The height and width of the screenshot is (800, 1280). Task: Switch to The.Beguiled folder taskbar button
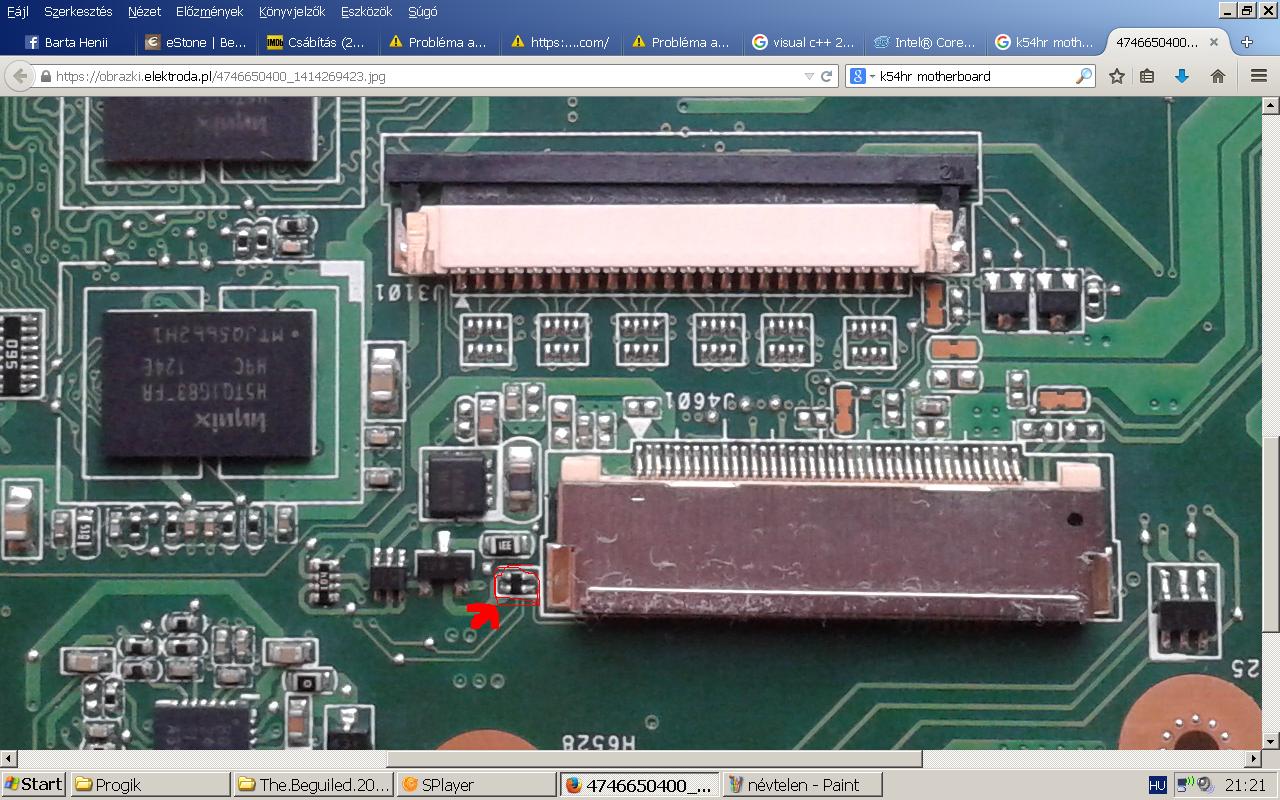click(314, 785)
